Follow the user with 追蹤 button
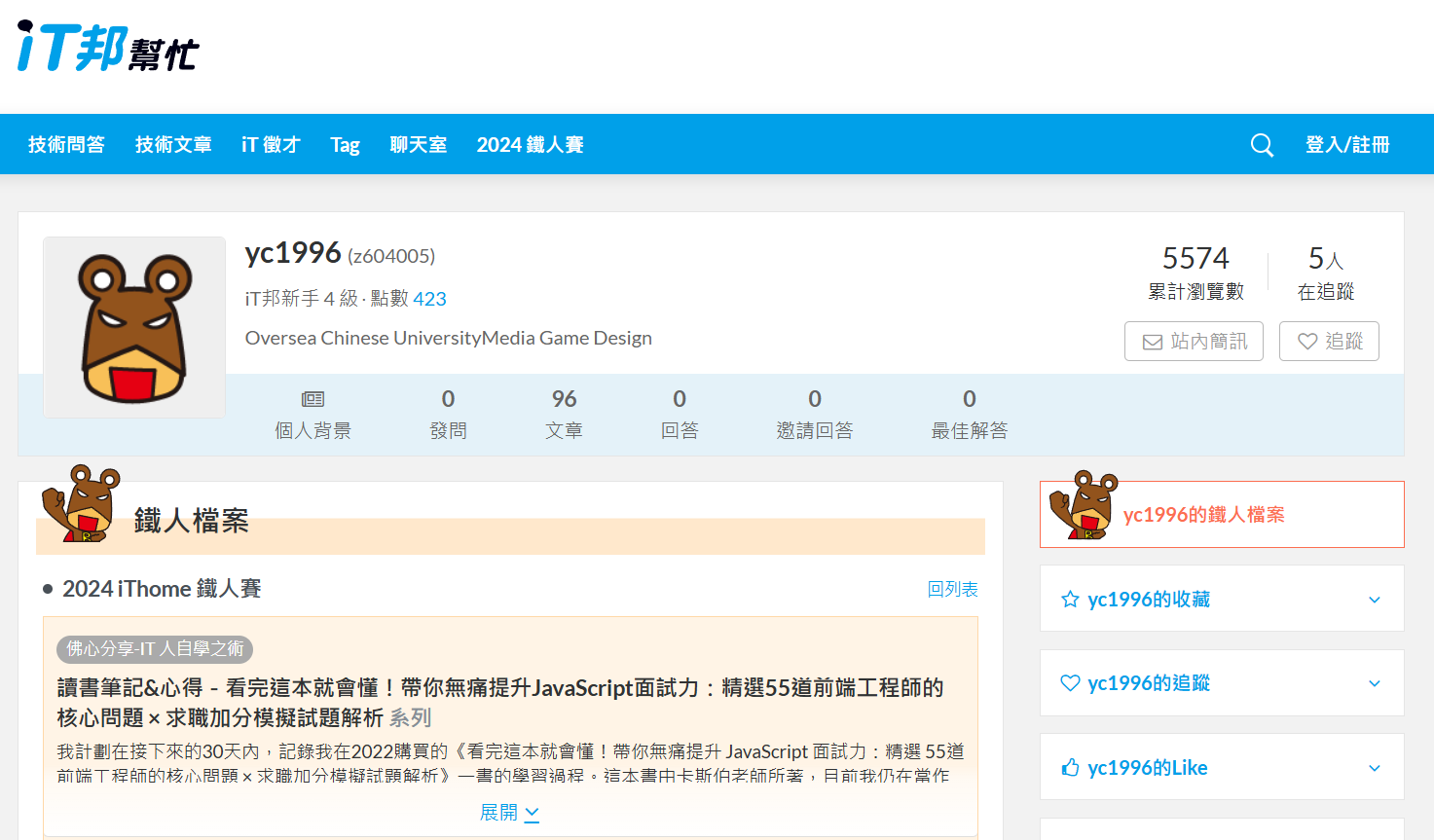This screenshot has width=1434, height=840. pos(1329,342)
